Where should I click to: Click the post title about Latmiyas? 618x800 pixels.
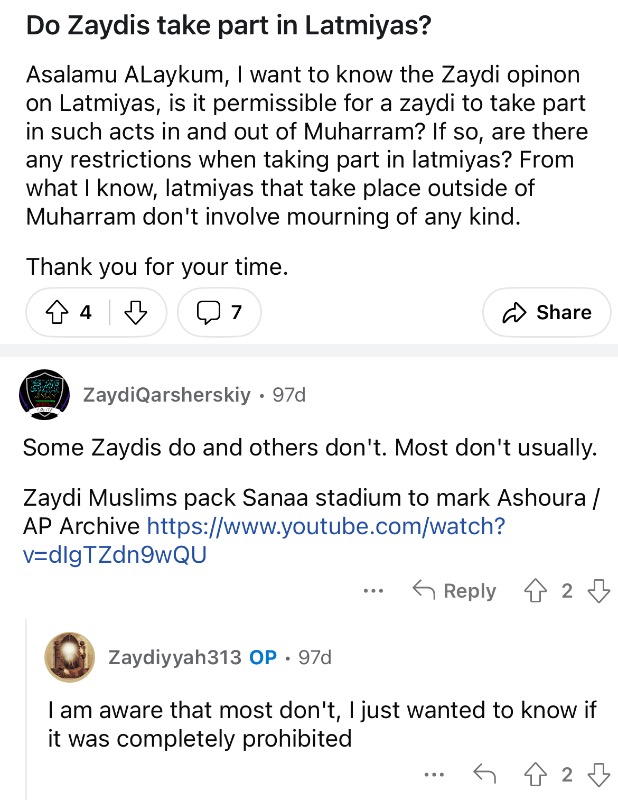229,27
